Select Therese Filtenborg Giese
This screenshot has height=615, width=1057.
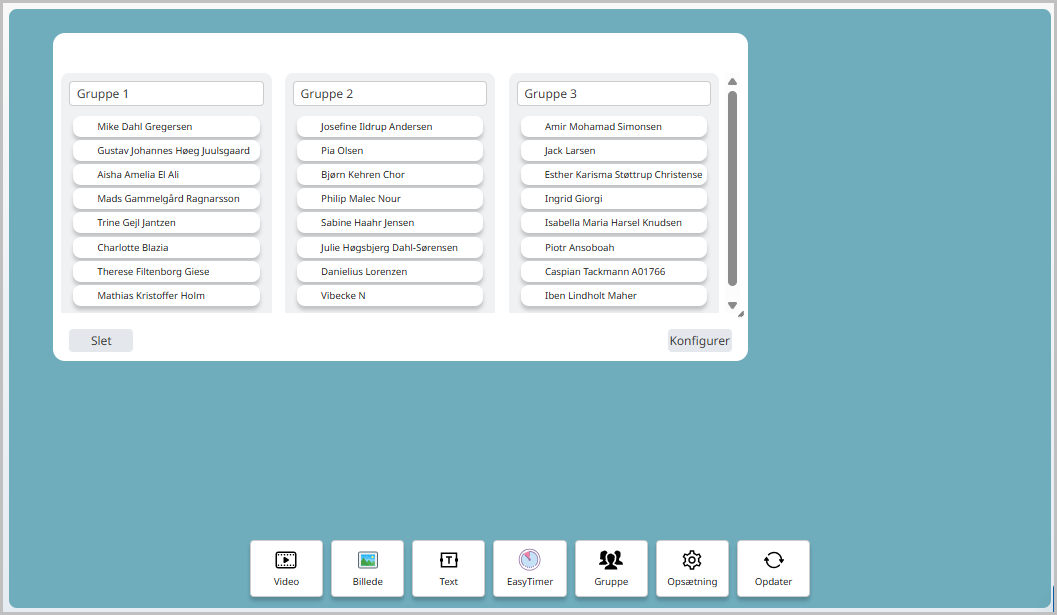[x=167, y=272]
